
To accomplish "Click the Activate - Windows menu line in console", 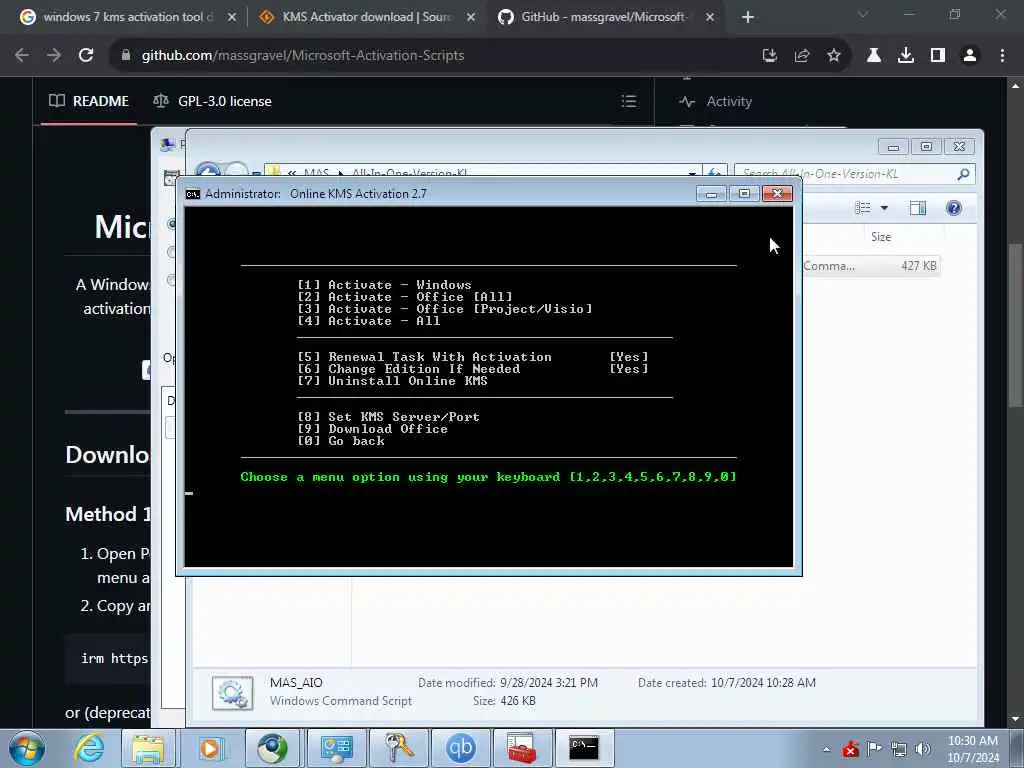I will 384,285.
